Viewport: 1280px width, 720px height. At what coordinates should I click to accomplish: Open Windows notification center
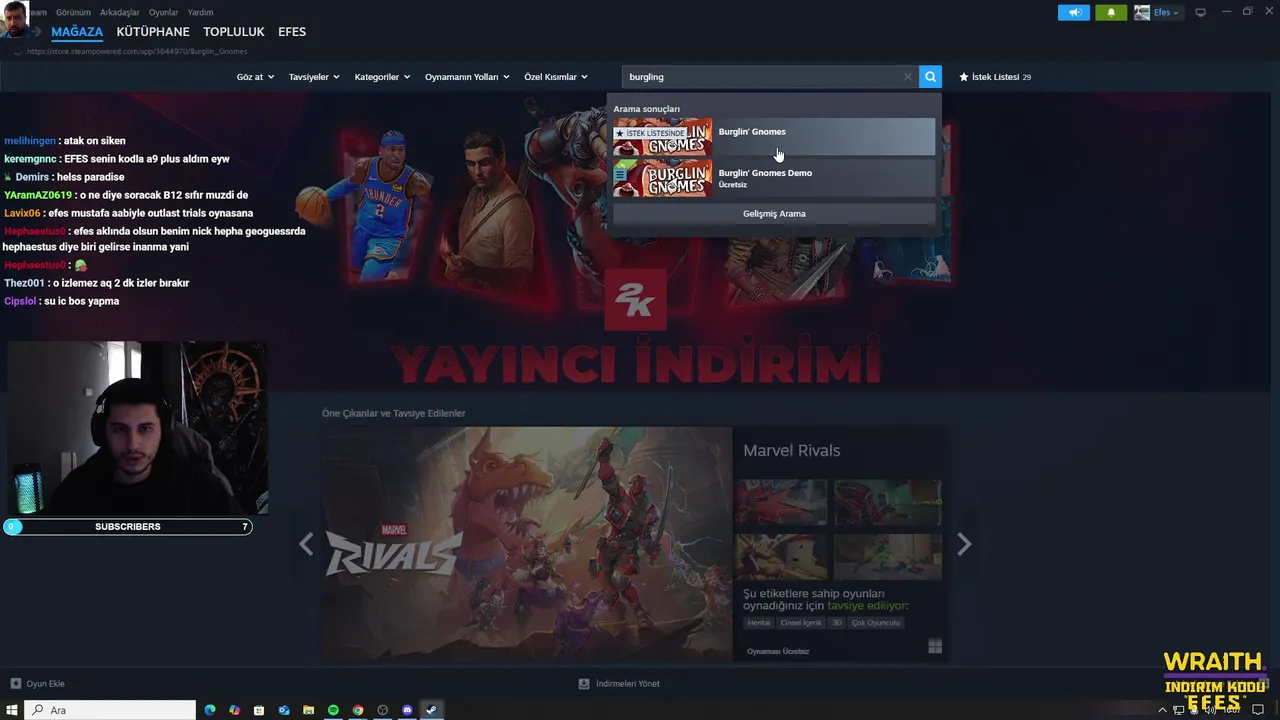pyautogui.click(x=1258, y=710)
